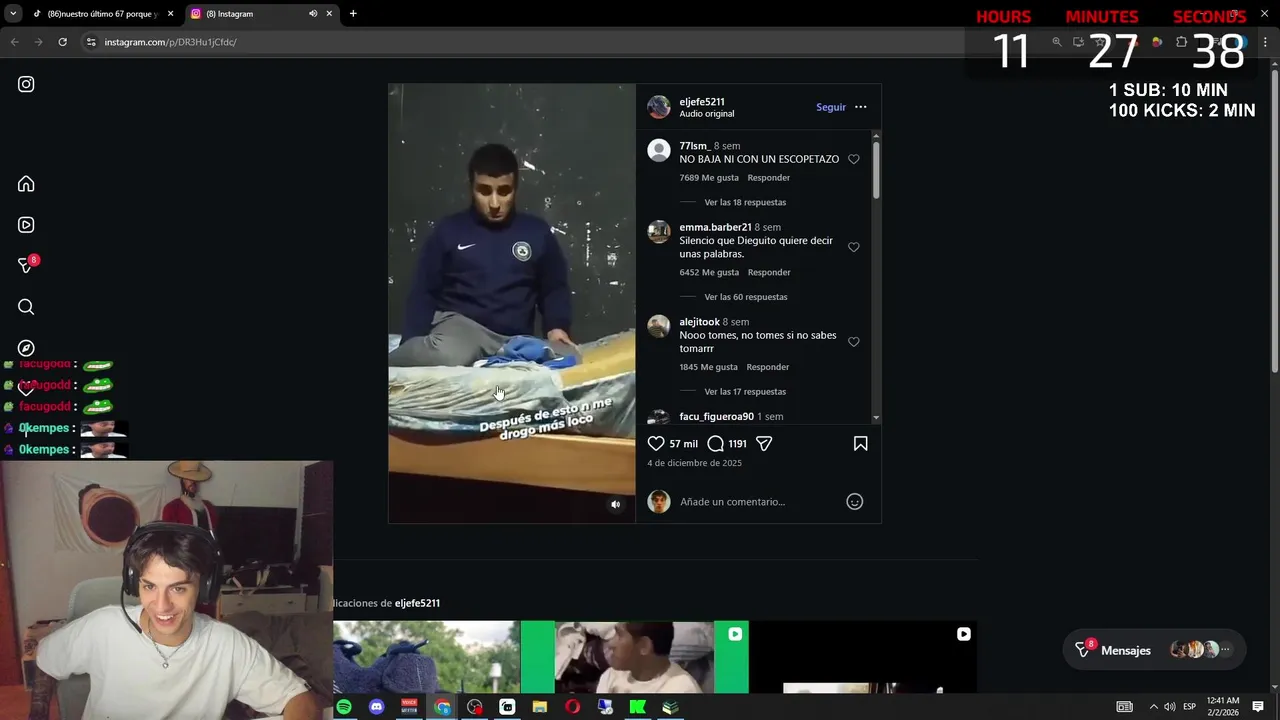Open a new browser tab
The height and width of the screenshot is (720, 1280).
(353, 14)
